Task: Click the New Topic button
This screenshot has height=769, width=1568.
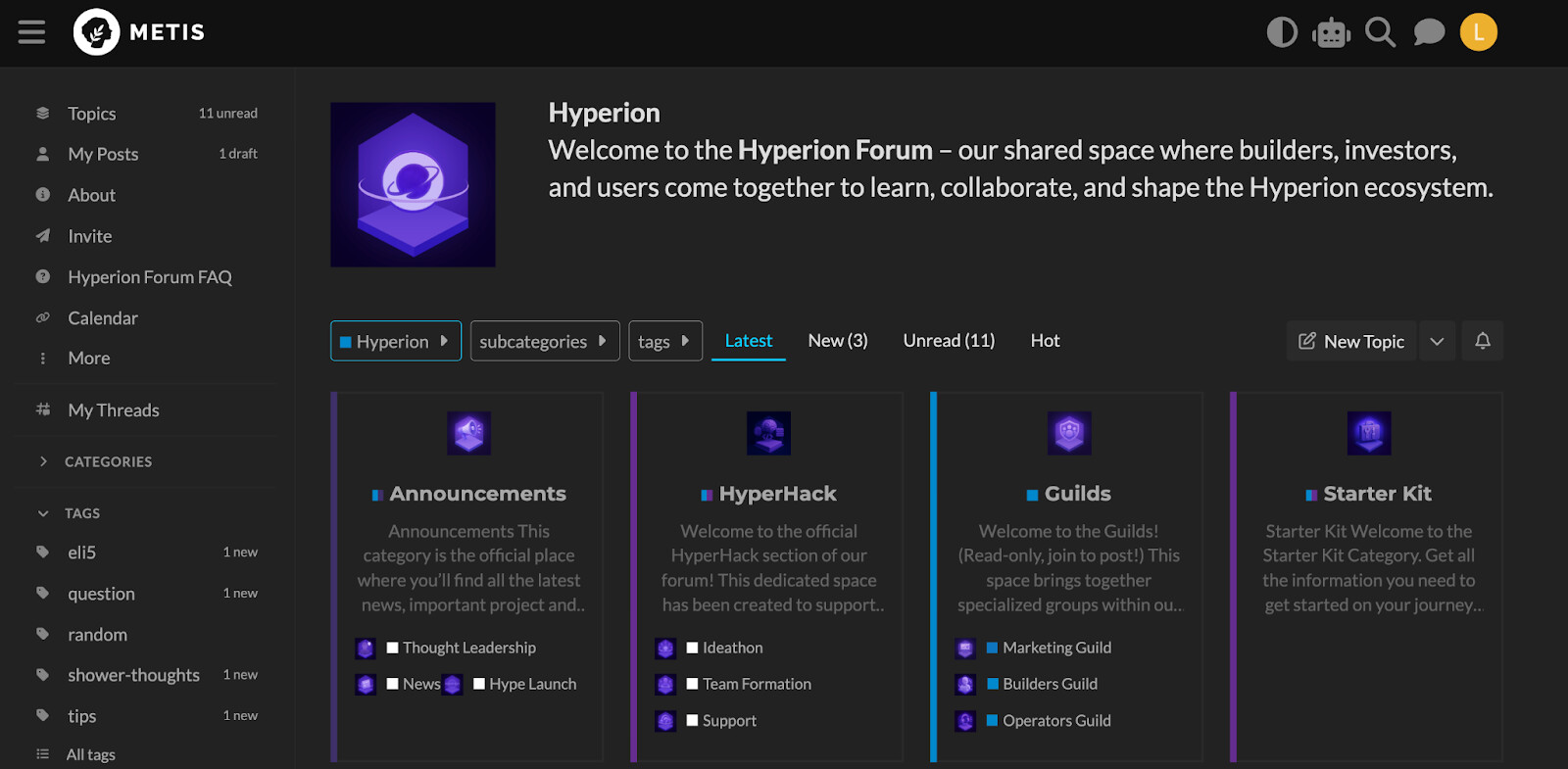Action: click(x=1351, y=341)
